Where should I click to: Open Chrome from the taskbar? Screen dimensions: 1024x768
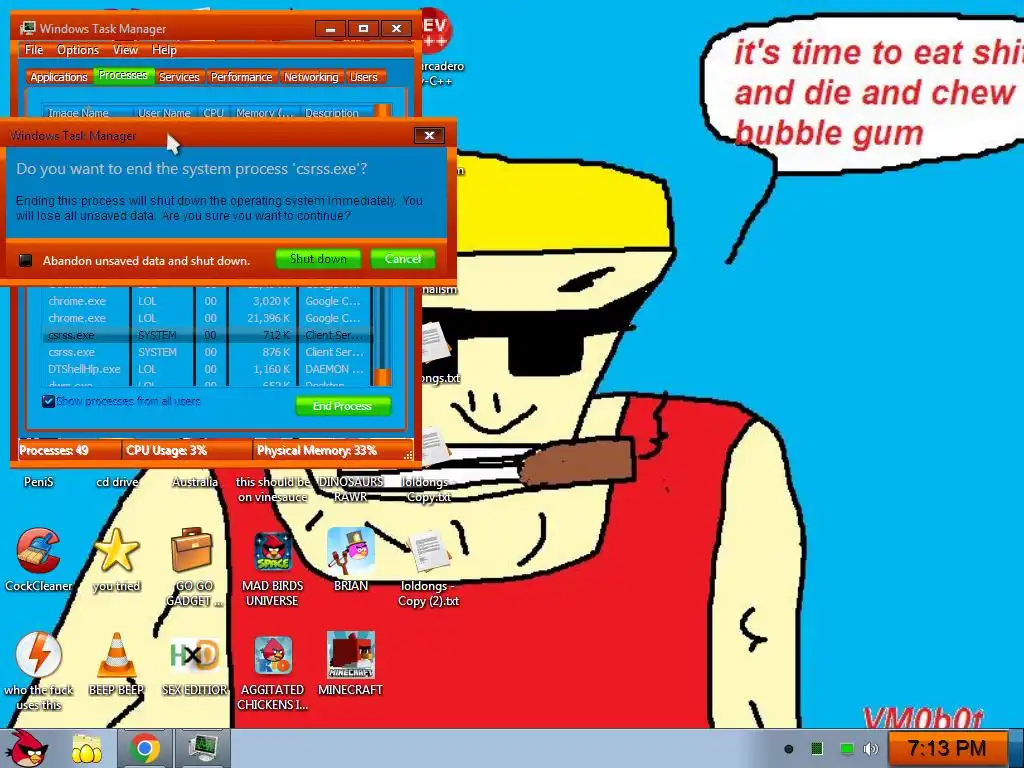coord(144,748)
